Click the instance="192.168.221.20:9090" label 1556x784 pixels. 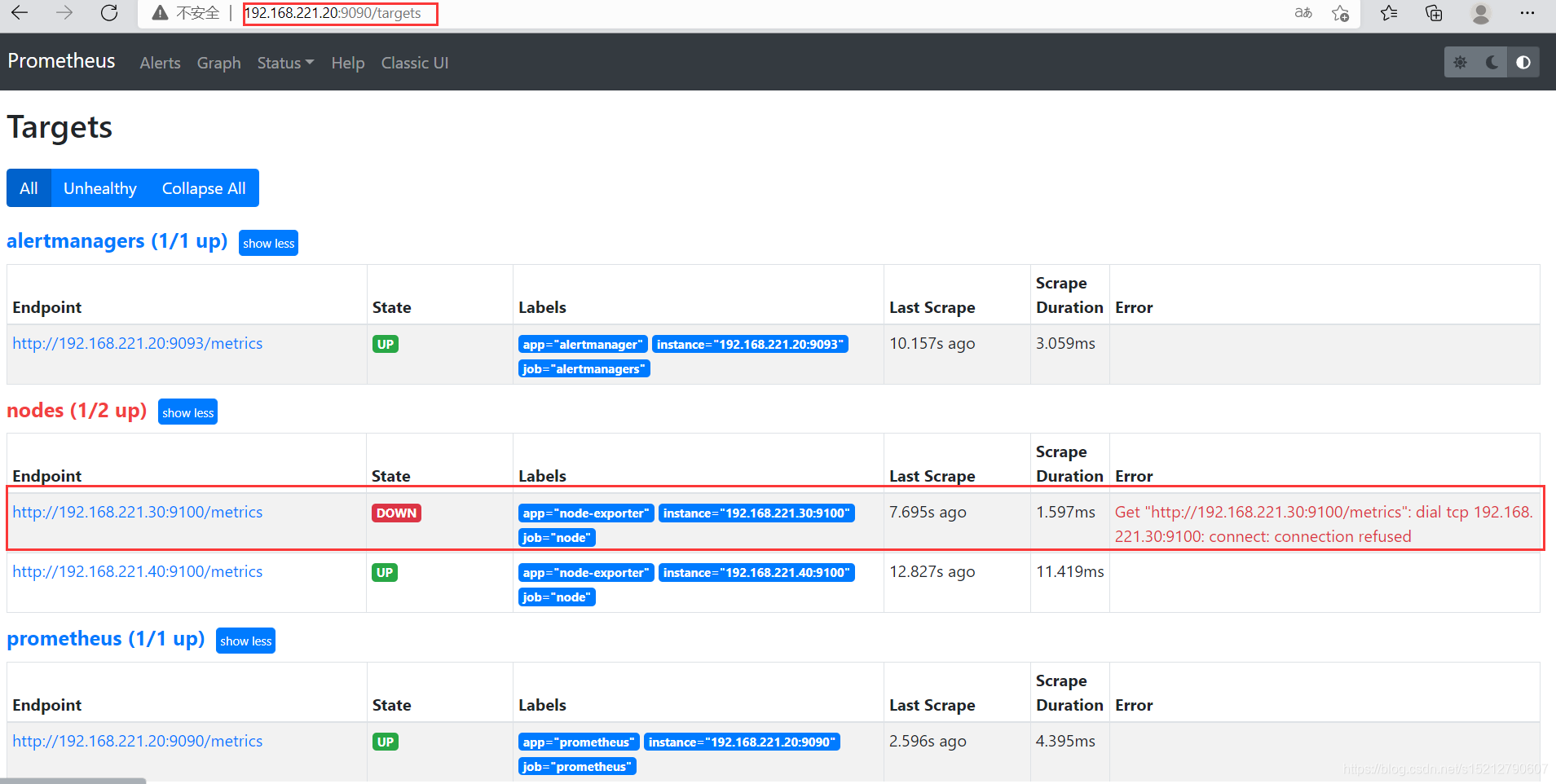point(742,742)
